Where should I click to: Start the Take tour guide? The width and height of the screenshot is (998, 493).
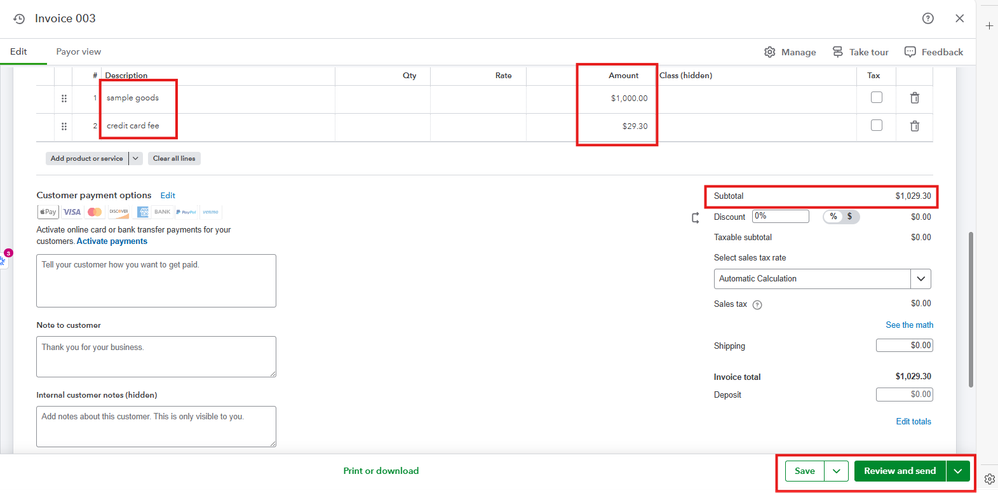pos(860,52)
